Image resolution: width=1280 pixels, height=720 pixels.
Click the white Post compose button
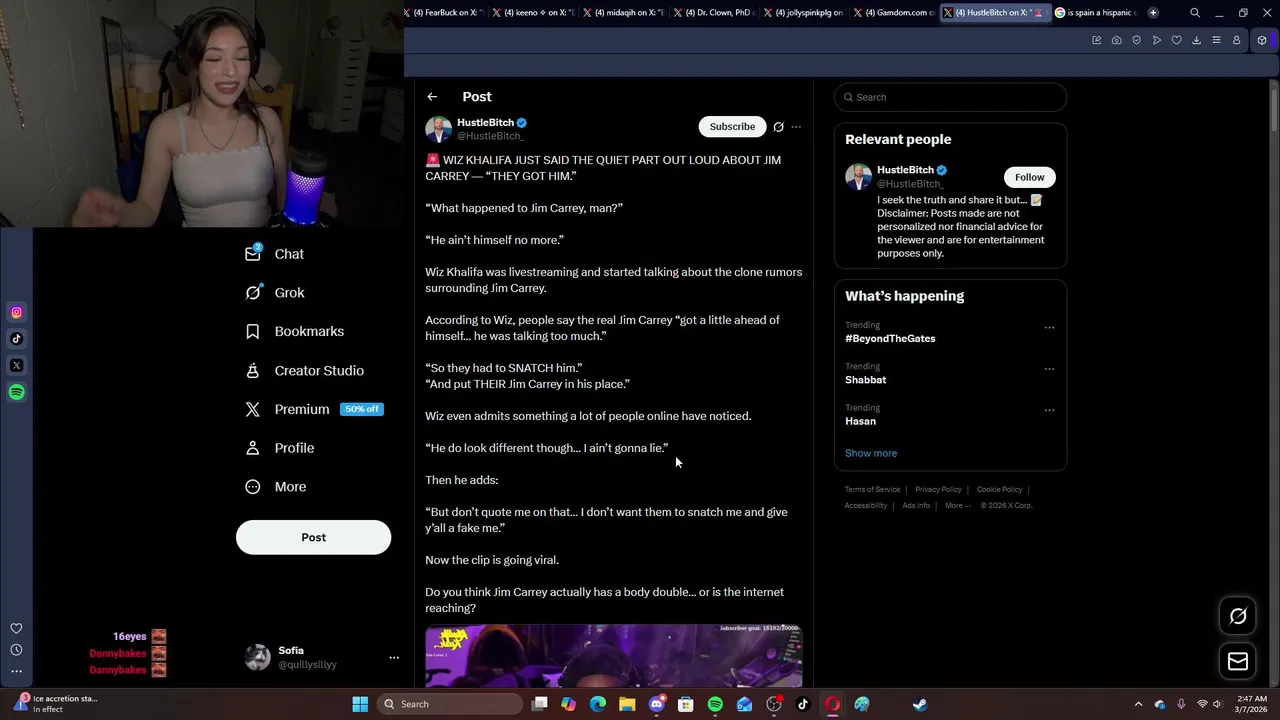313,537
